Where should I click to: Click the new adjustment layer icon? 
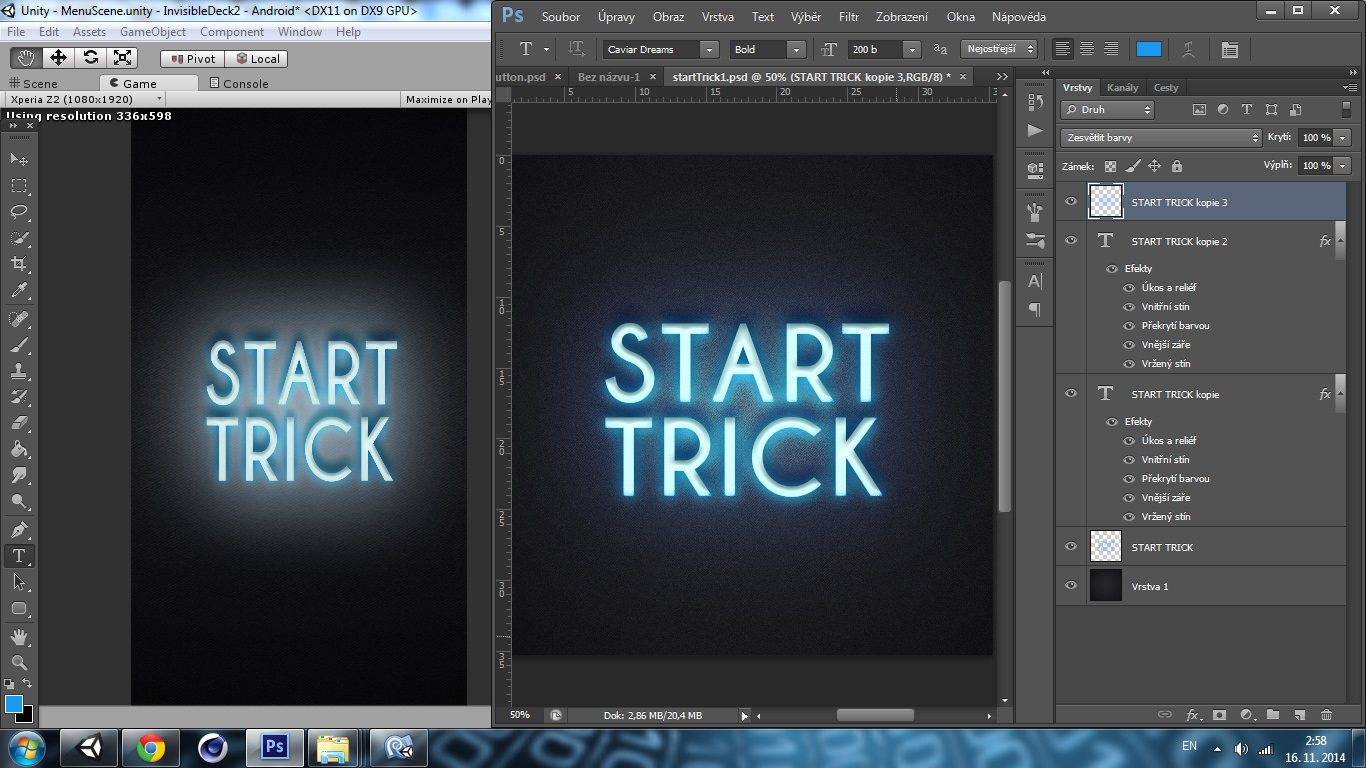pyautogui.click(x=1246, y=715)
